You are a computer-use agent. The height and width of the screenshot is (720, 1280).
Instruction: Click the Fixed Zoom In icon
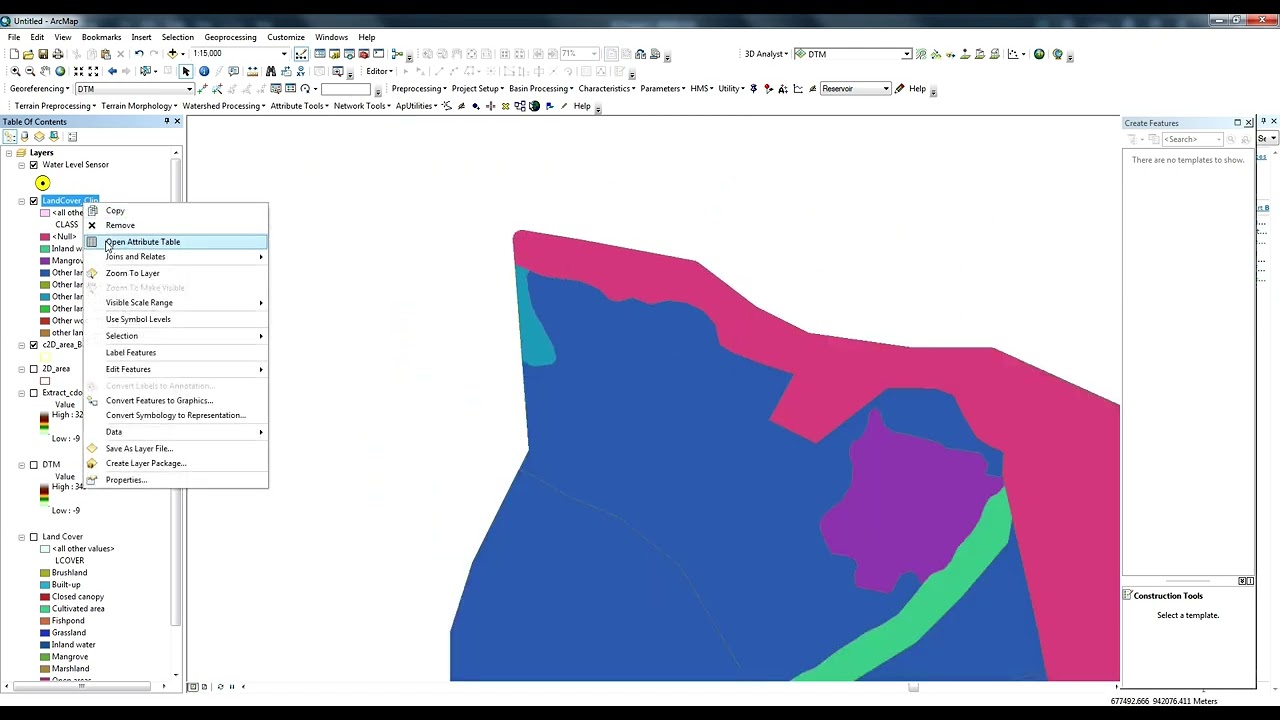click(79, 71)
